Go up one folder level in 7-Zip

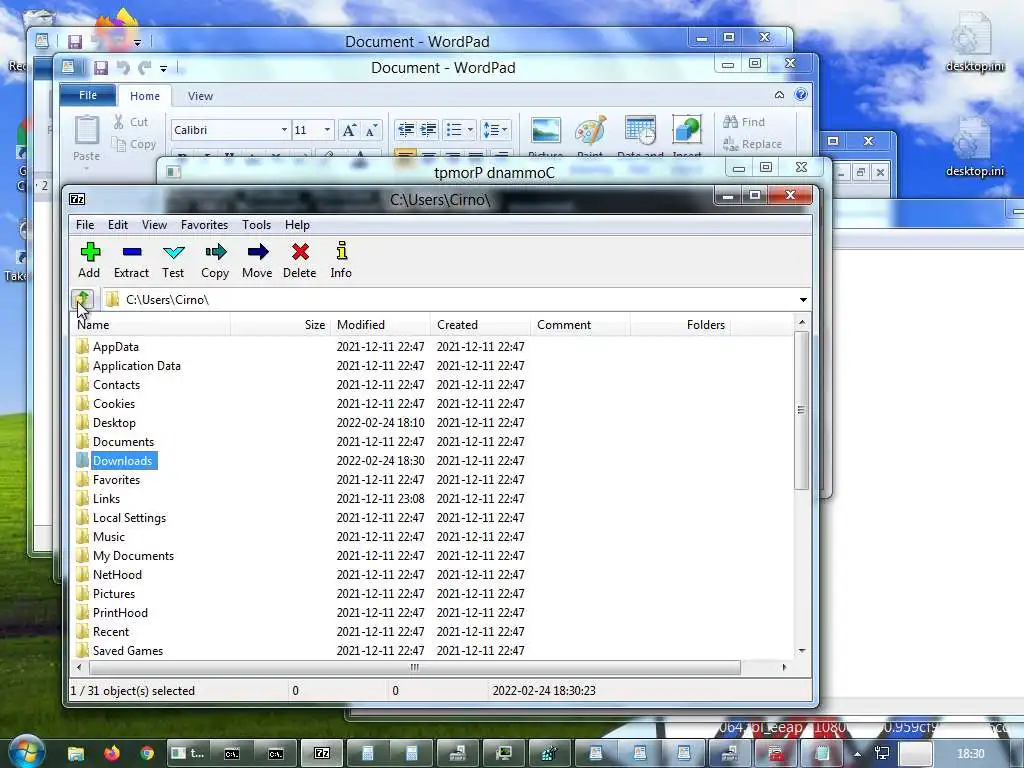82,300
